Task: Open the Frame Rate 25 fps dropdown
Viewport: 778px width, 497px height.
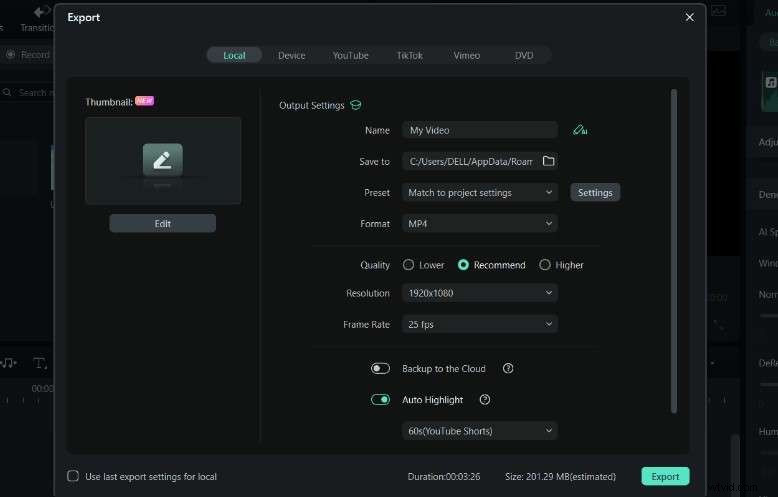Action: (480, 324)
